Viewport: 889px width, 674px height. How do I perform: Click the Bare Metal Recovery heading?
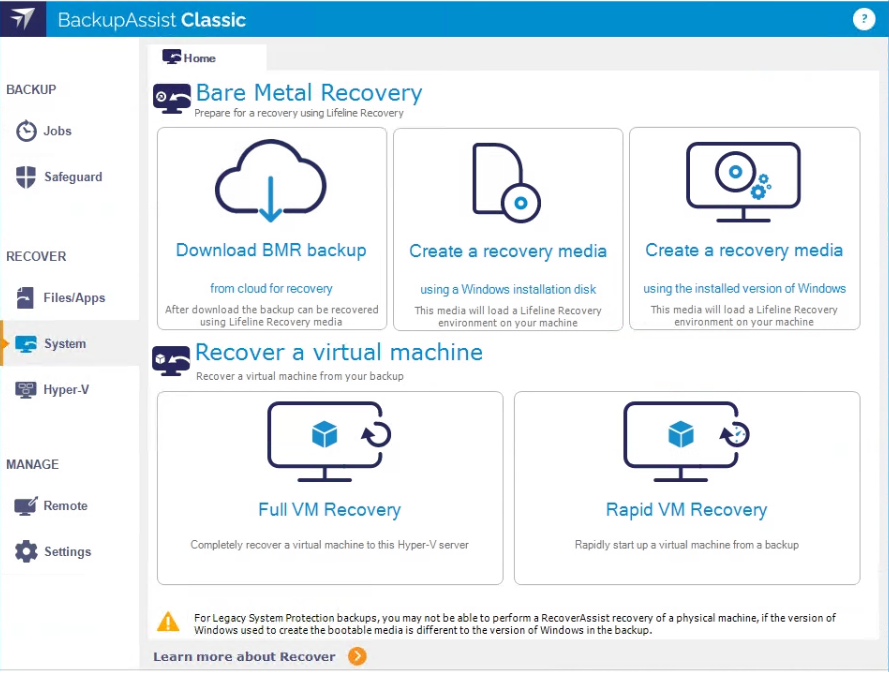(309, 93)
